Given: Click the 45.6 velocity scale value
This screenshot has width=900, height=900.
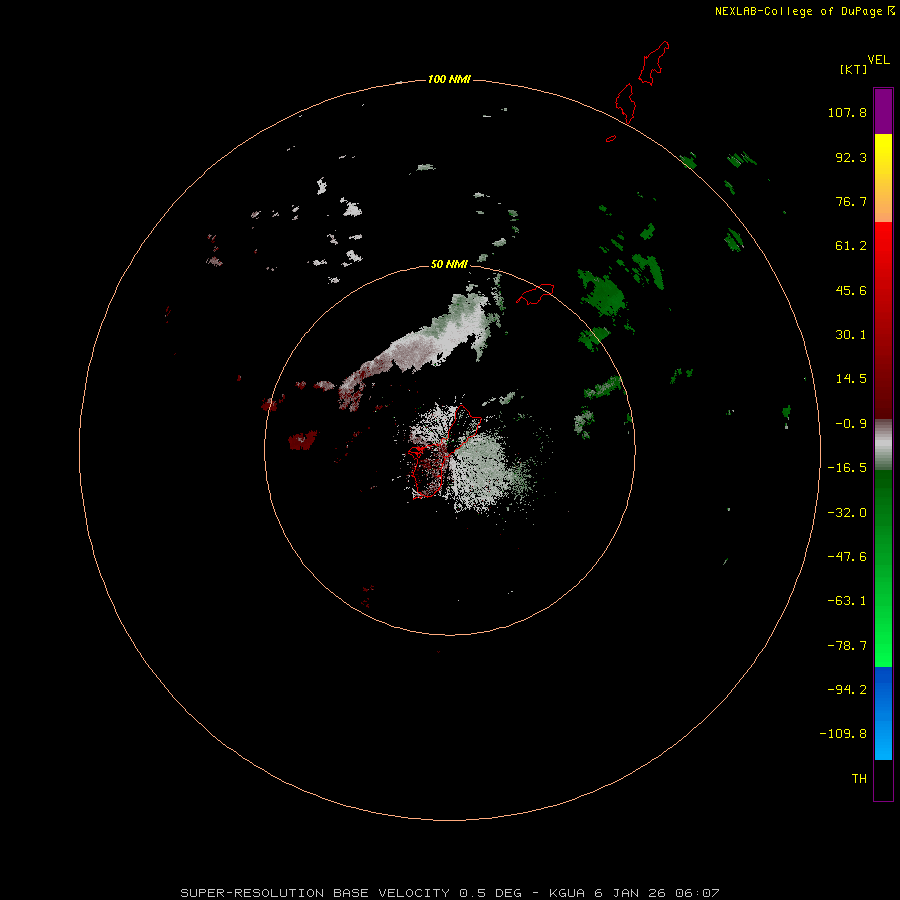Looking at the screenshot, I should (x=851, y=290).
